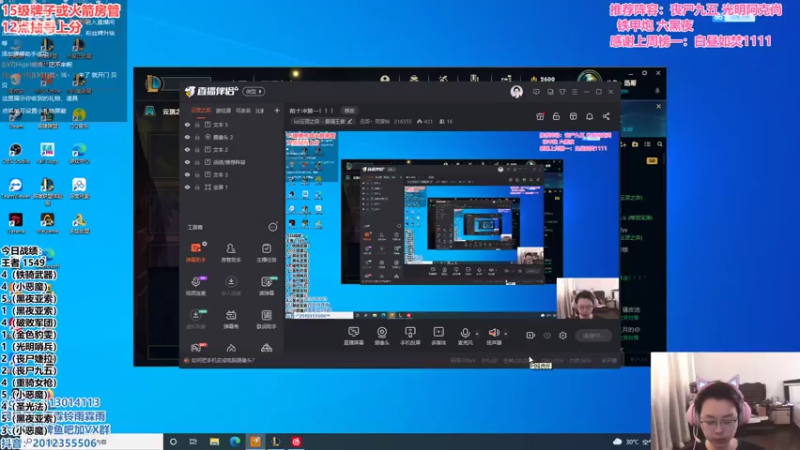Screen dimensions: 800x450
Task: Expand the mode pill beside 直播伴侣 logo
Action: pos(254,91)
